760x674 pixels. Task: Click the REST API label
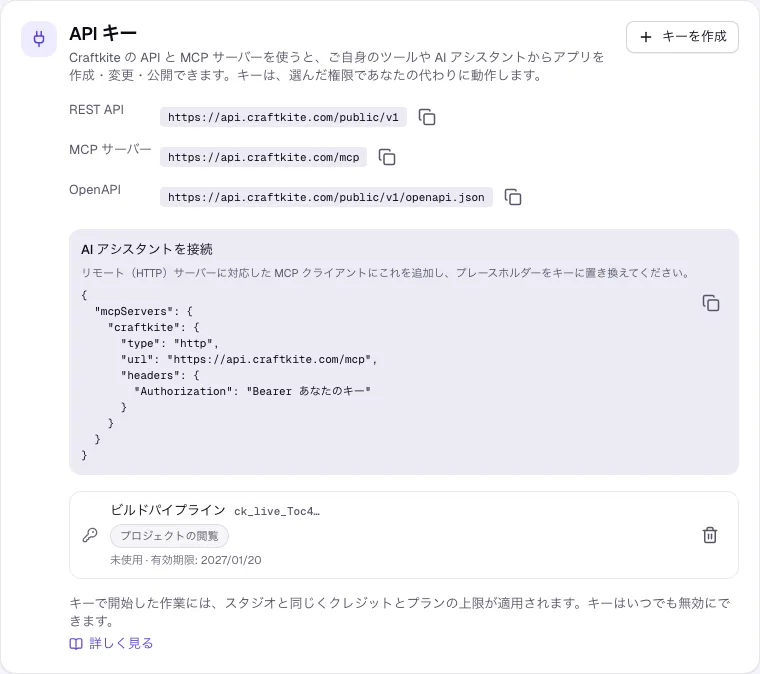coord(96,110)
